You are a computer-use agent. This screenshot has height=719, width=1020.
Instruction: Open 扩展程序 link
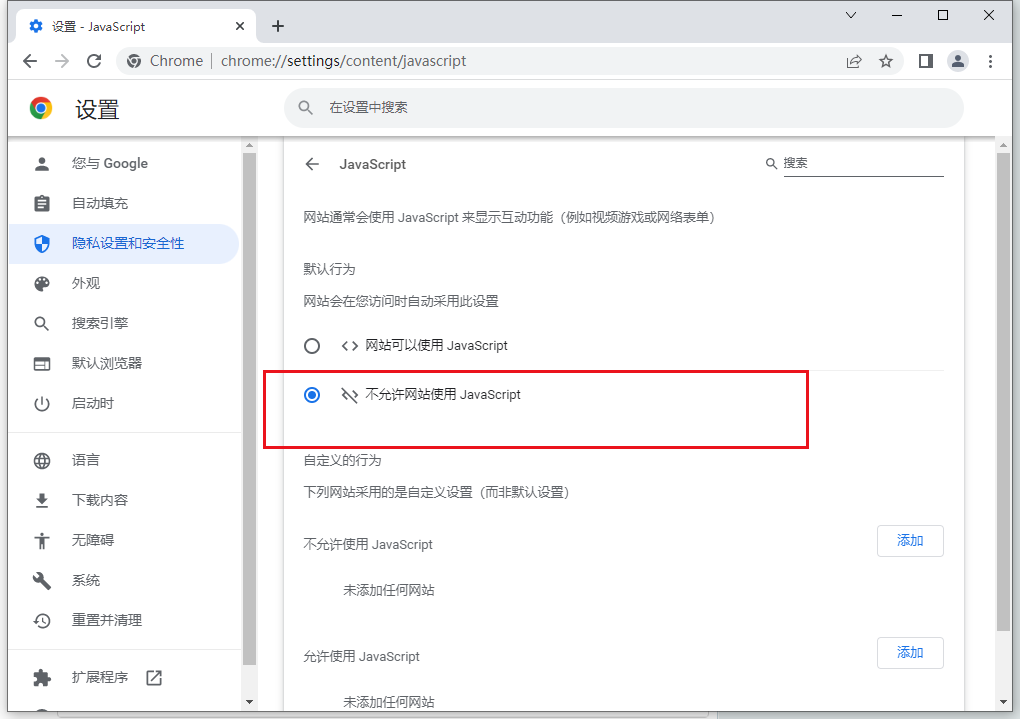pyautogui.click(x=124, y=677)
